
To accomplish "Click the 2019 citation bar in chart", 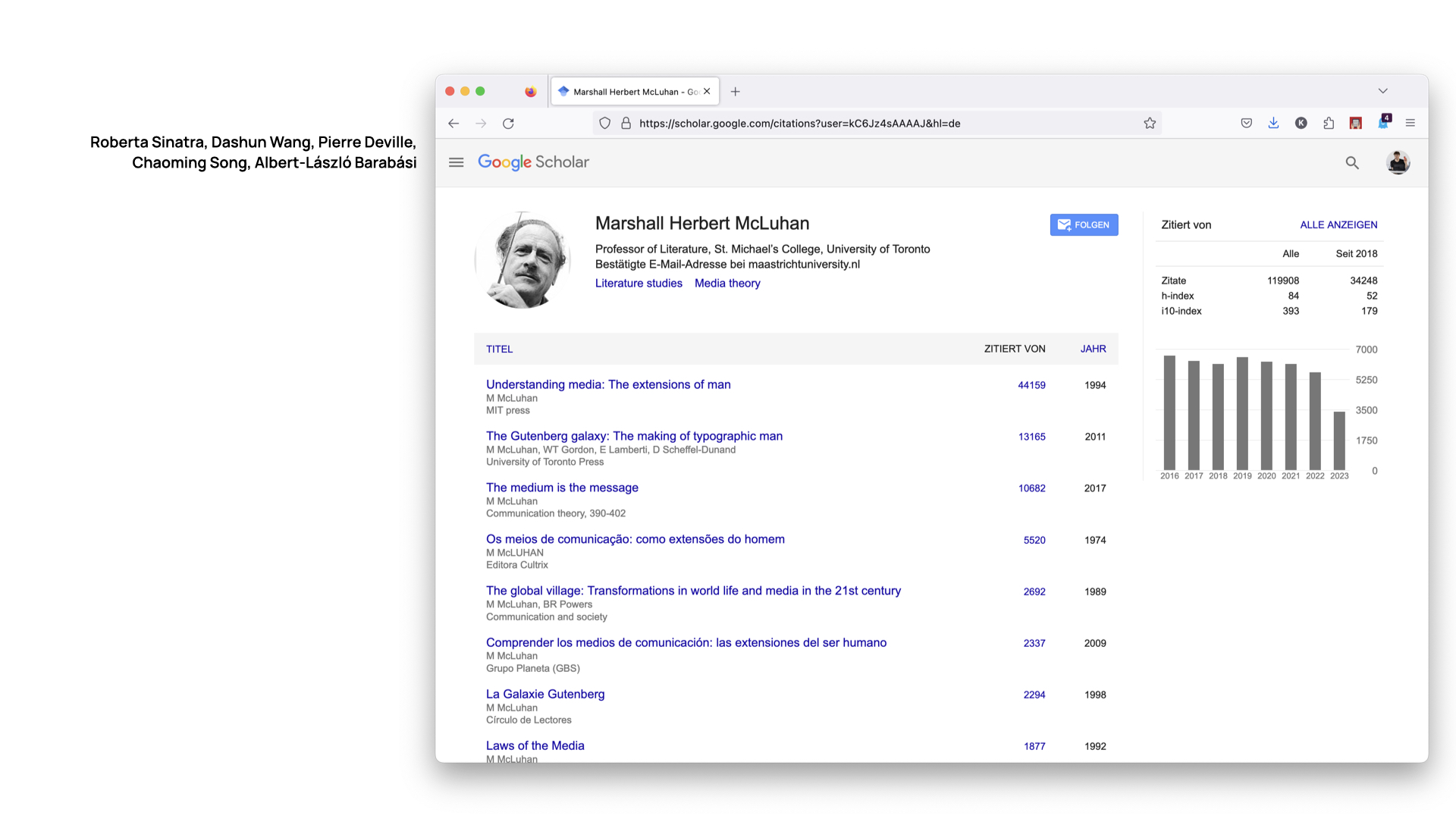I will (x=1242, y=413).
